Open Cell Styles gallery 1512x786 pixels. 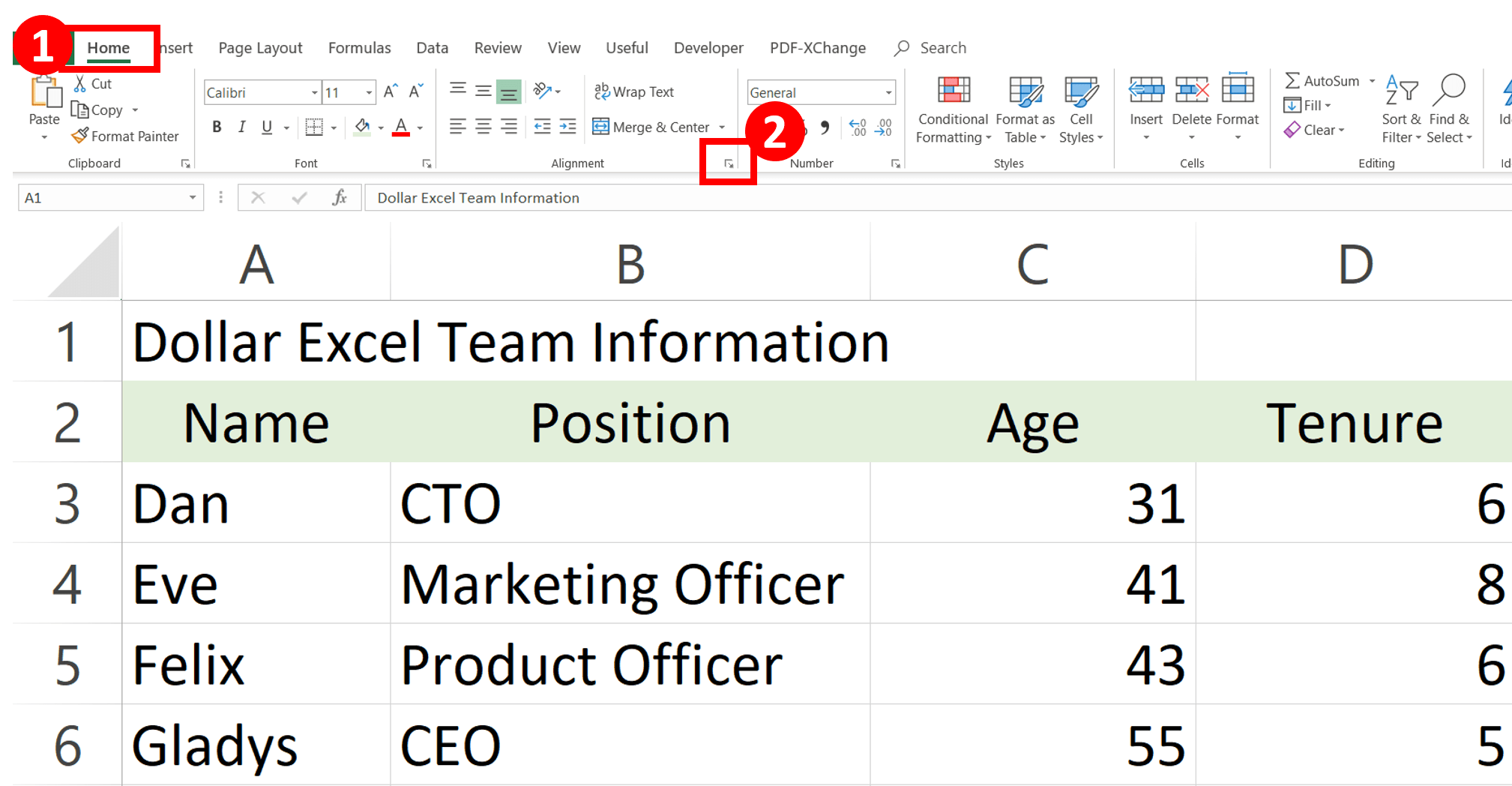click(1081, 110)
